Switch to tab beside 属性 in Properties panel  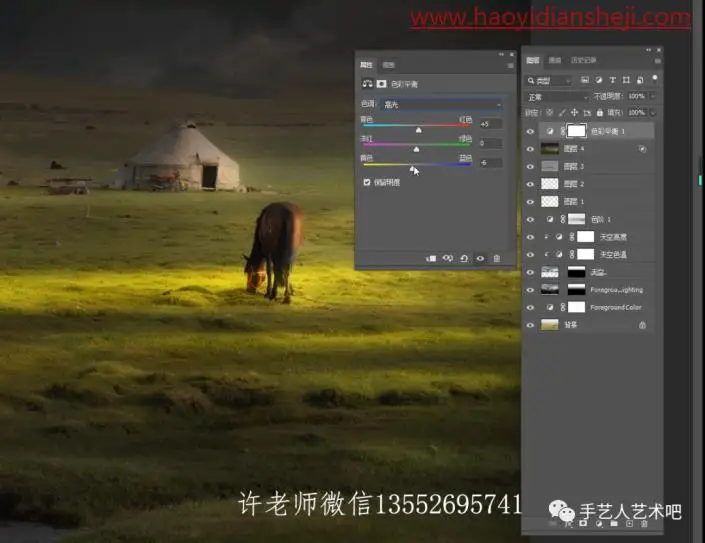pos(388,65)
